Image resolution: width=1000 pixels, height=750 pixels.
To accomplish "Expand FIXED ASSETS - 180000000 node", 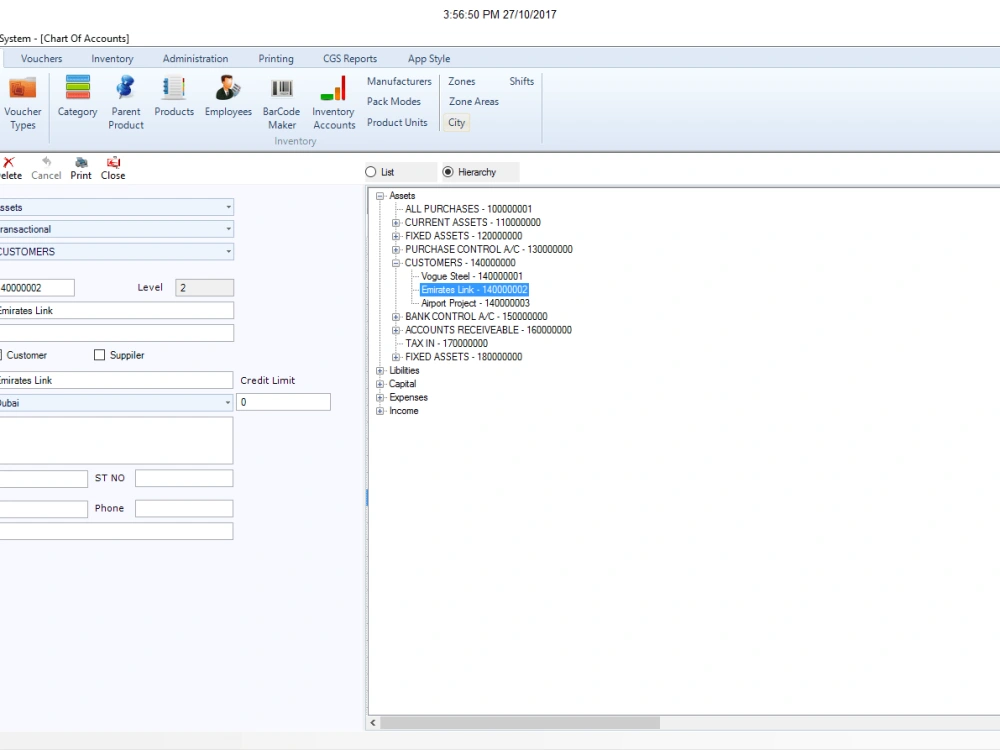I will tap(396, 357).
